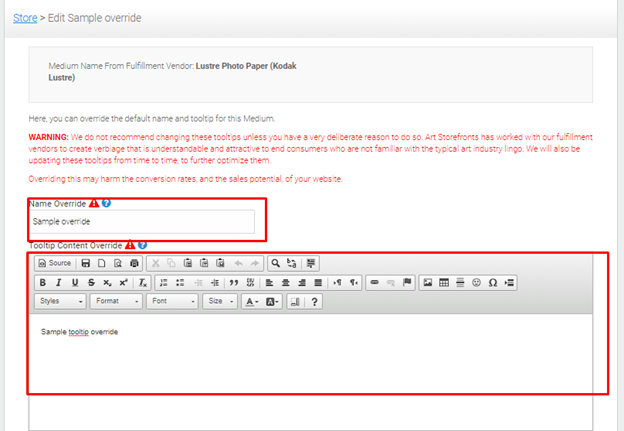Click the Name Override input field
Image resolution: width=624 pixels, height=431 pixels.
coord(142,222)
